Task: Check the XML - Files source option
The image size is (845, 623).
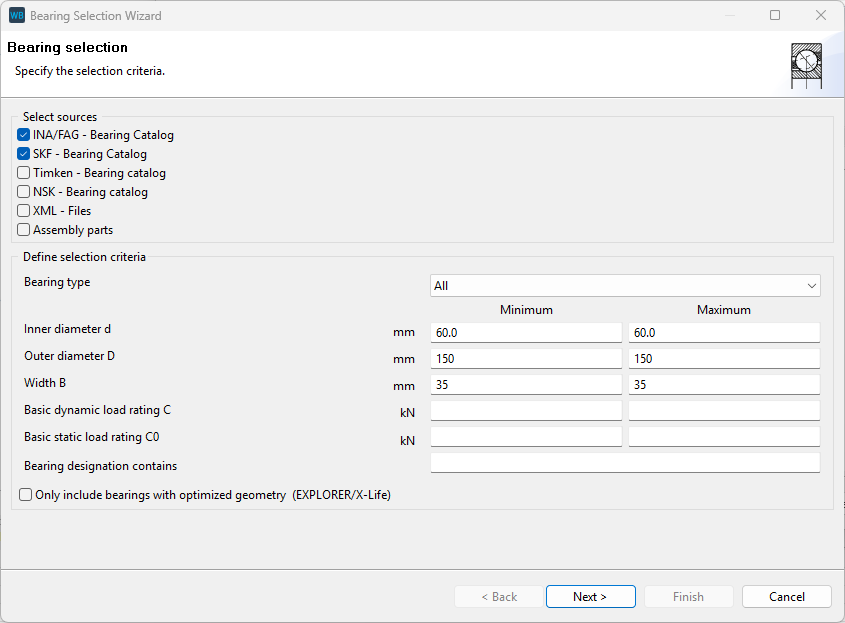Action: 24,211
